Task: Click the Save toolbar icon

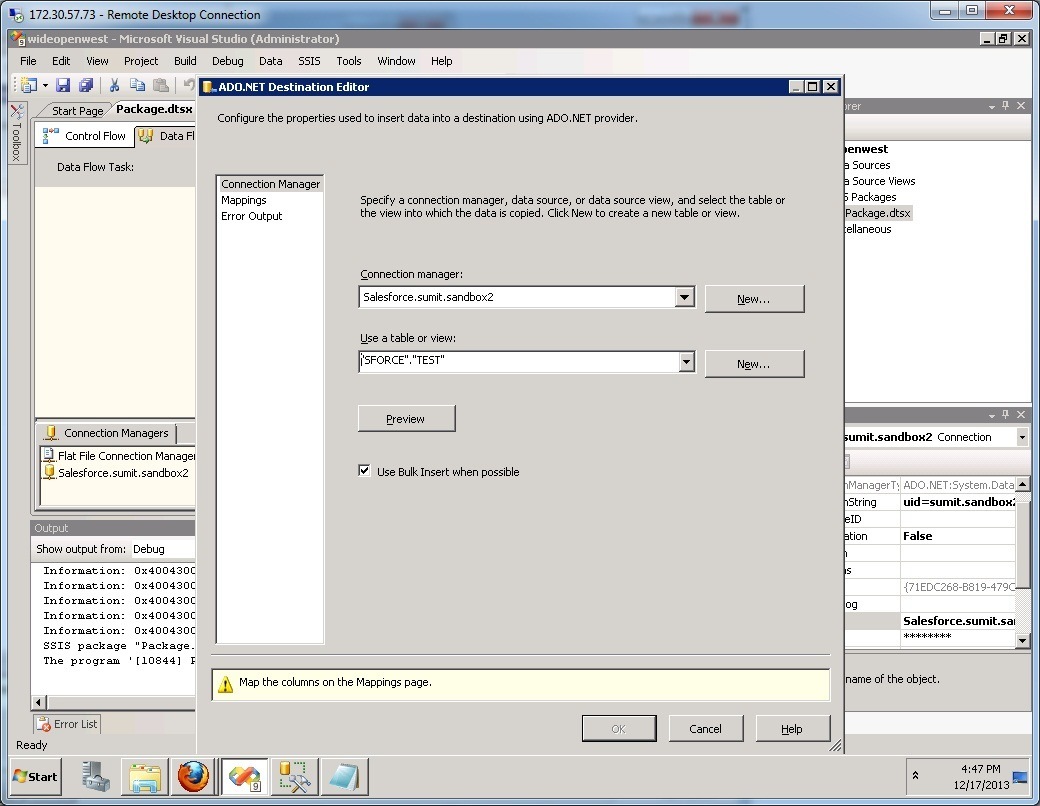Action: pyautogui.click(x=62, y=84)
